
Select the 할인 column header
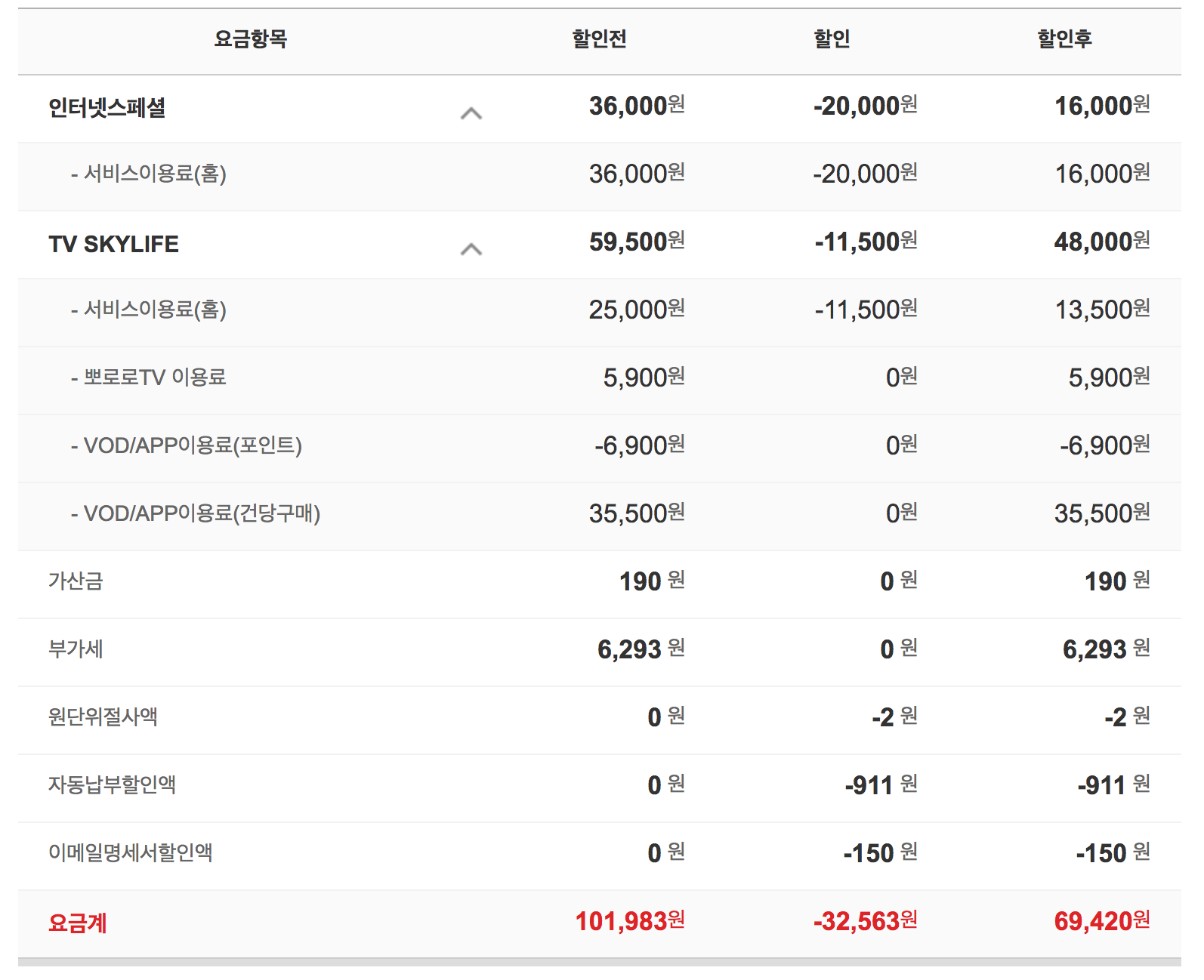pyautogui.click(x=832, y=39)
